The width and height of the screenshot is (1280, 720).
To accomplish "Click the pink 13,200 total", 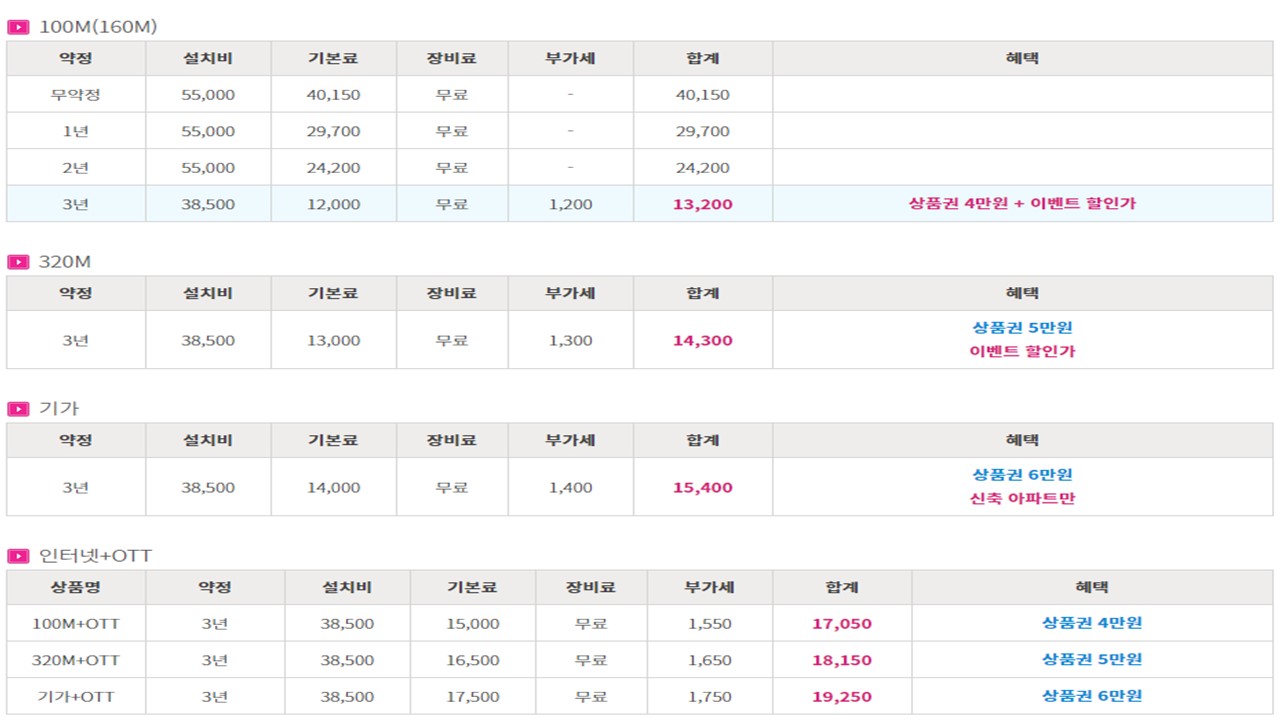I will pyautogui.click(x=703, y=204).
